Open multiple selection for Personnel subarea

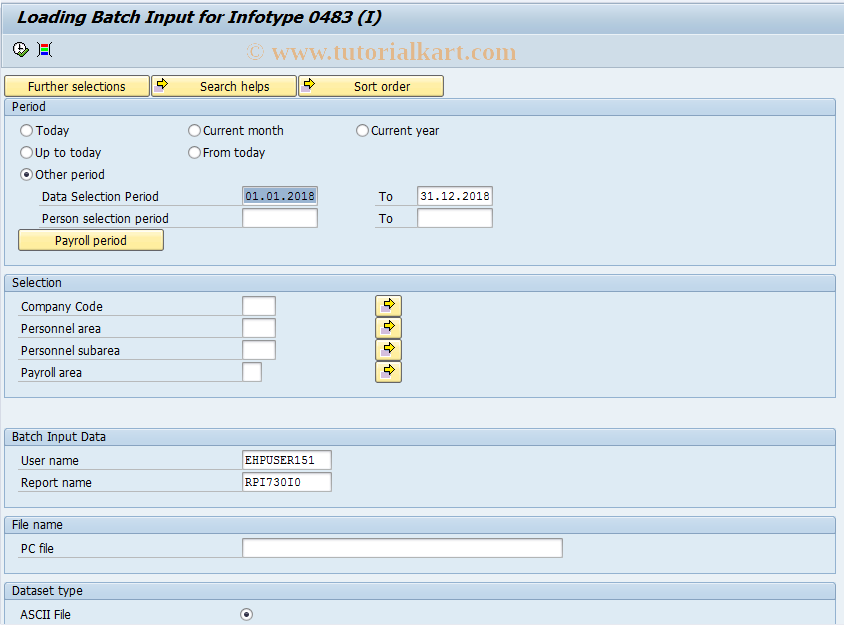click(388, 350)
